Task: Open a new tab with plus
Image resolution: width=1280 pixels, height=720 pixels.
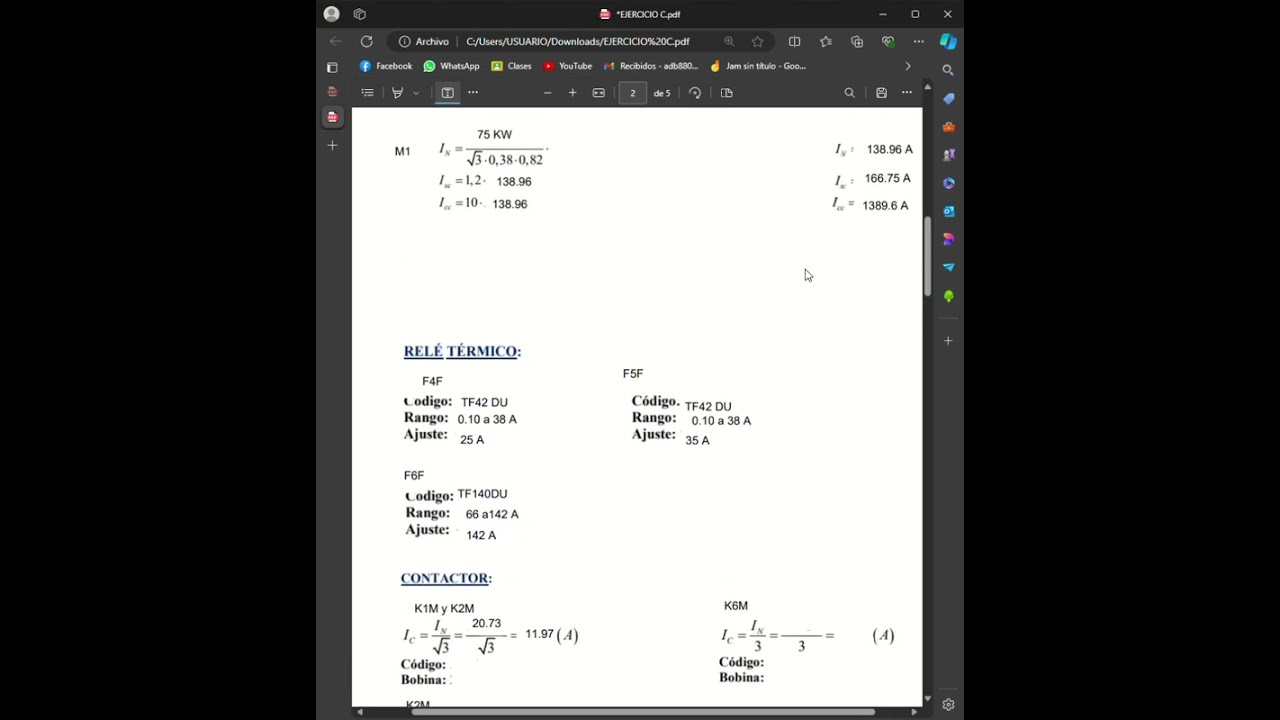Action: point(332,145)
